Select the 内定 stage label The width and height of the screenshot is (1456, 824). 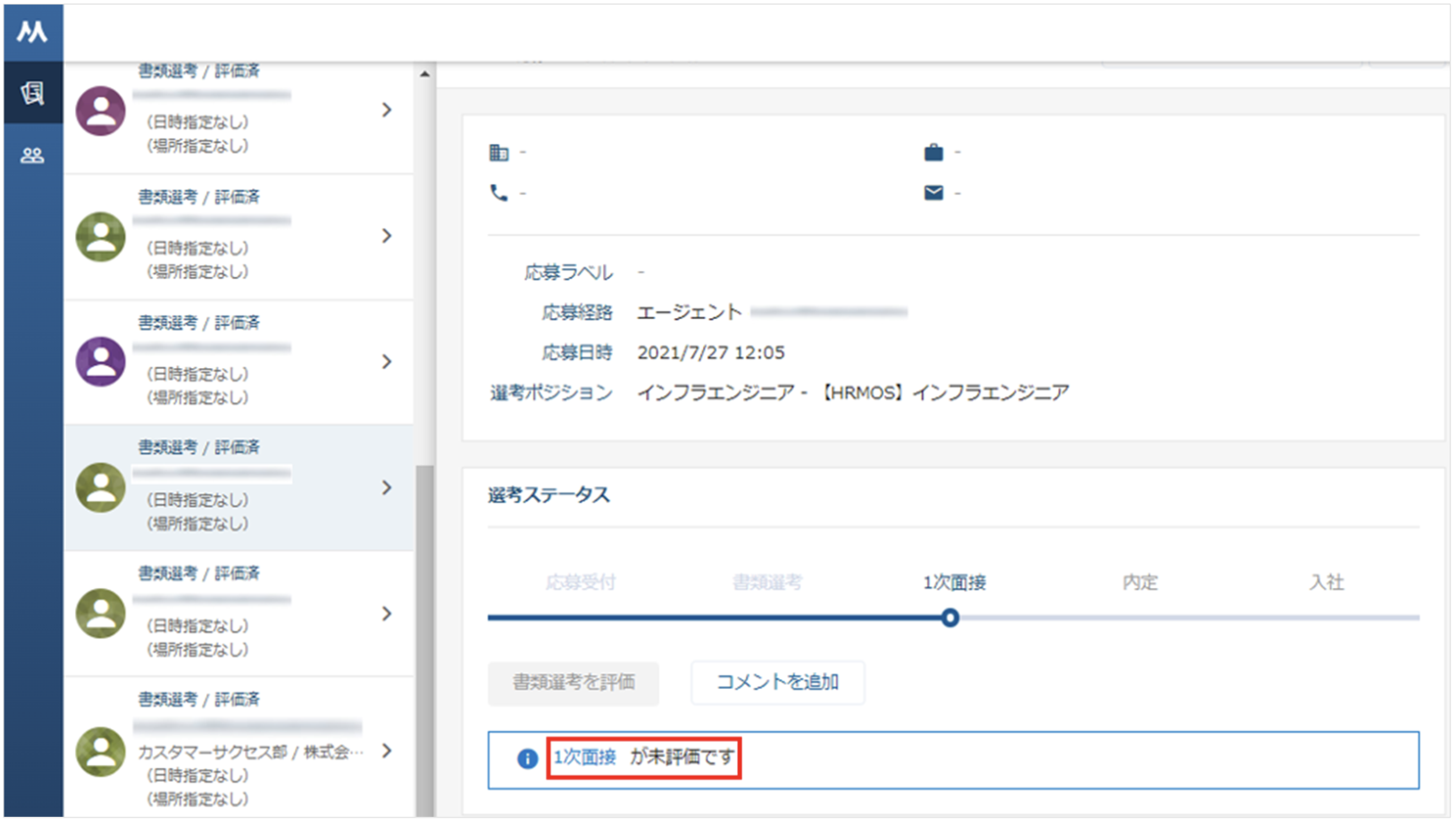[1141, 583]
